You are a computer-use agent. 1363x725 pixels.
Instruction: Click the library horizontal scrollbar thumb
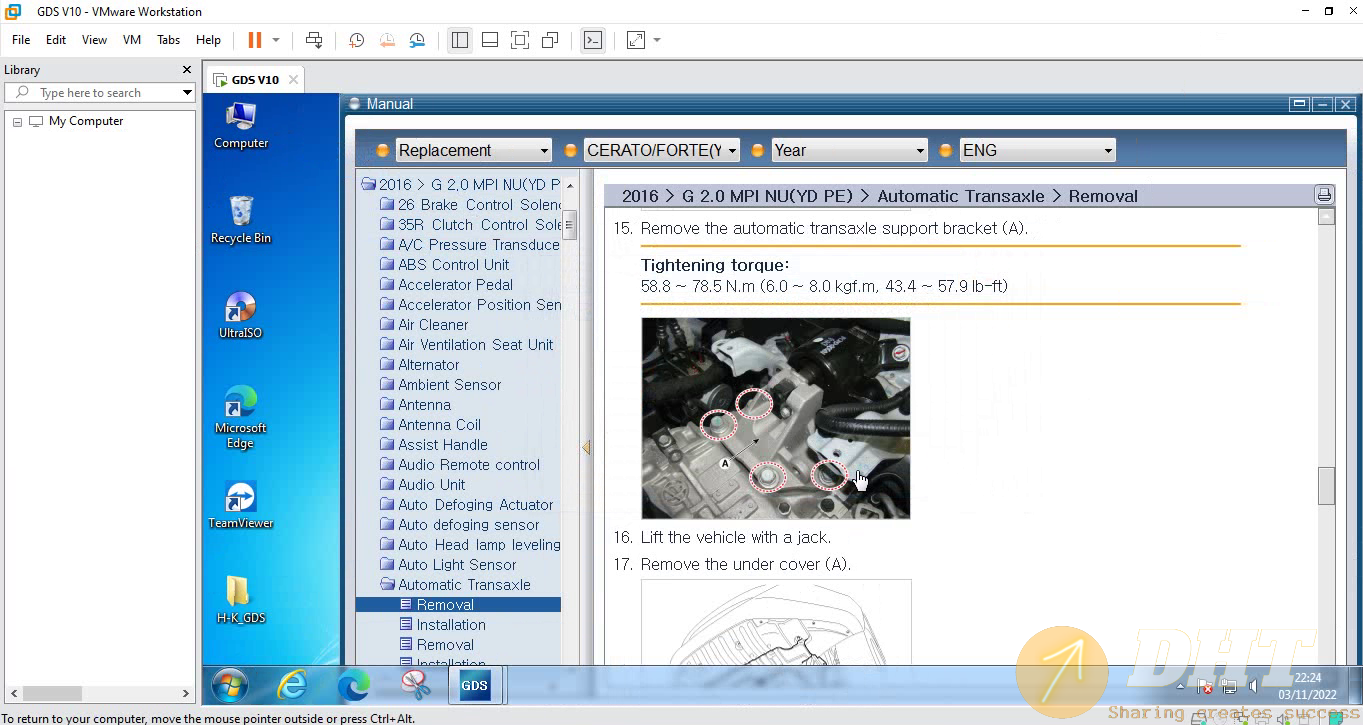(x=52, y=693)
